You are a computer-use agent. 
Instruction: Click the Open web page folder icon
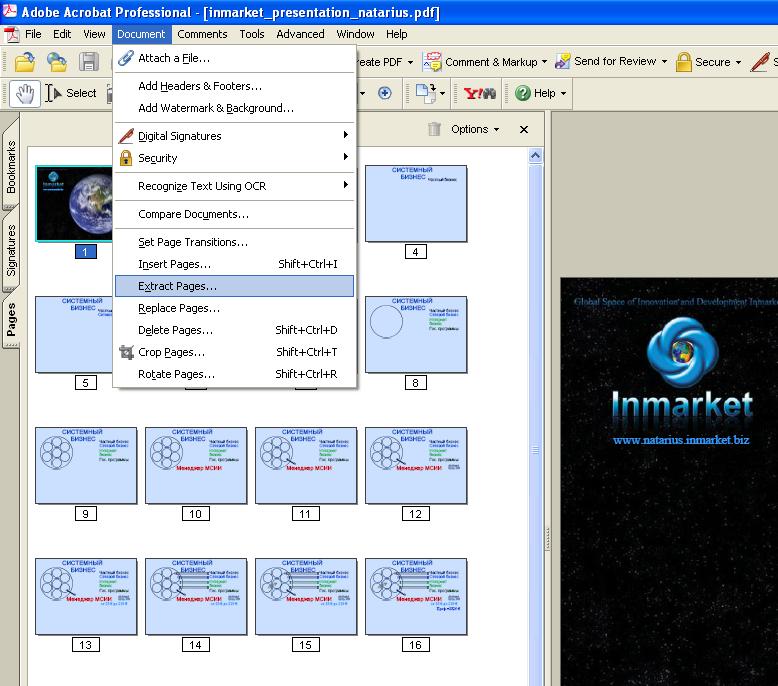click(57, 62)
